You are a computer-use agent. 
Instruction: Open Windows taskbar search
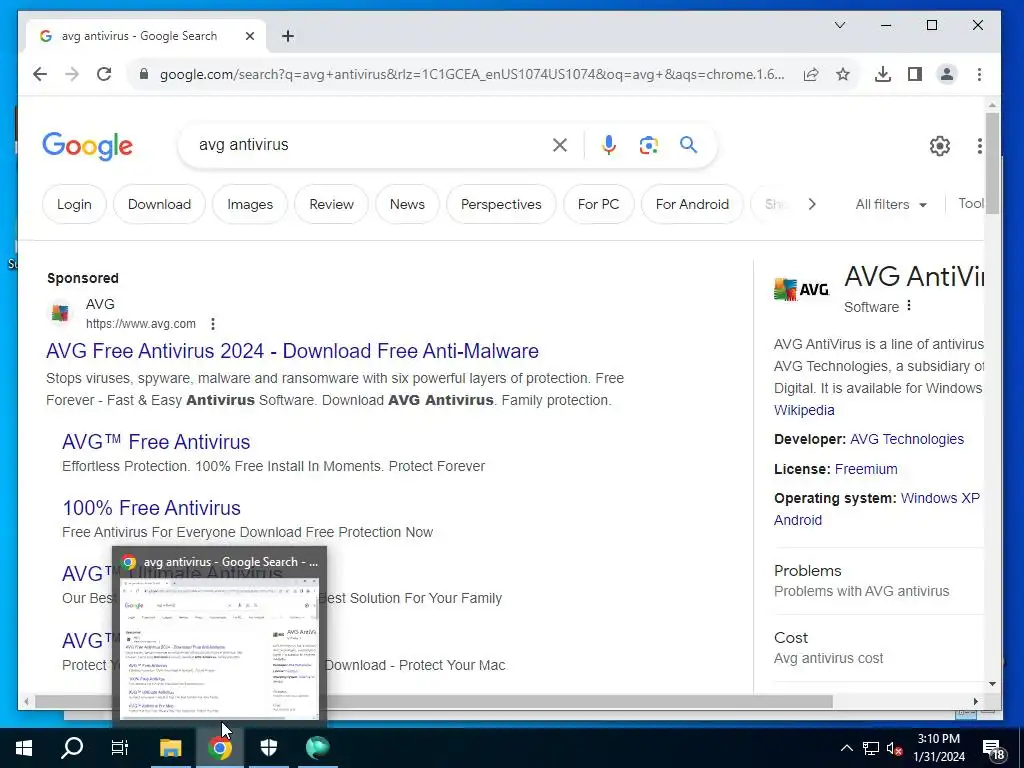(72, 748)
